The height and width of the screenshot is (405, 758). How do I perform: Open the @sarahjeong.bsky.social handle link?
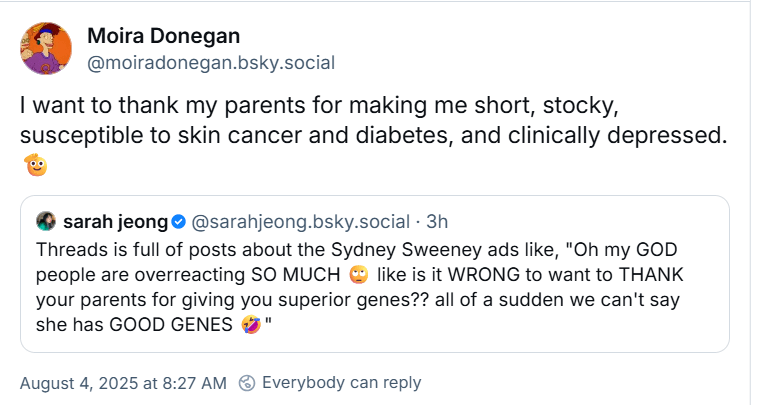pos(300,220)
